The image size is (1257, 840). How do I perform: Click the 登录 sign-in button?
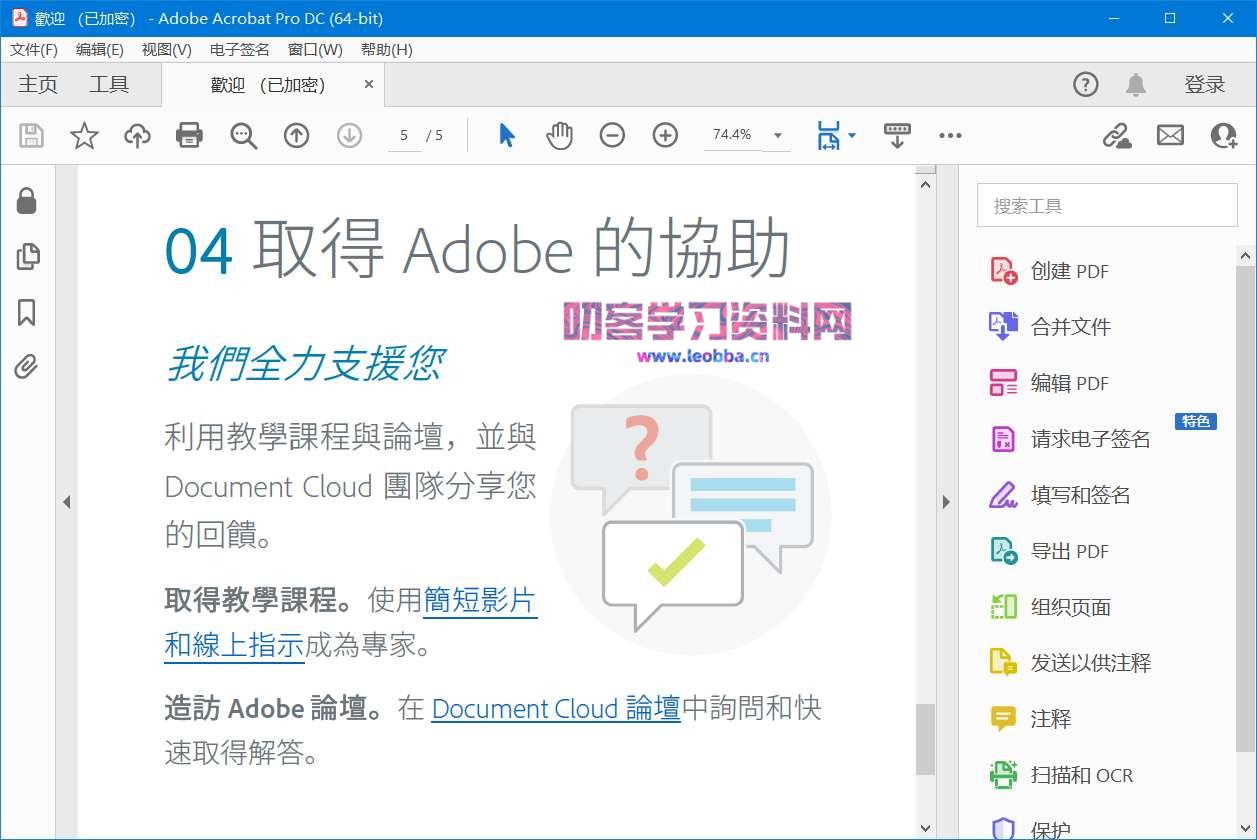point(1206,84)
